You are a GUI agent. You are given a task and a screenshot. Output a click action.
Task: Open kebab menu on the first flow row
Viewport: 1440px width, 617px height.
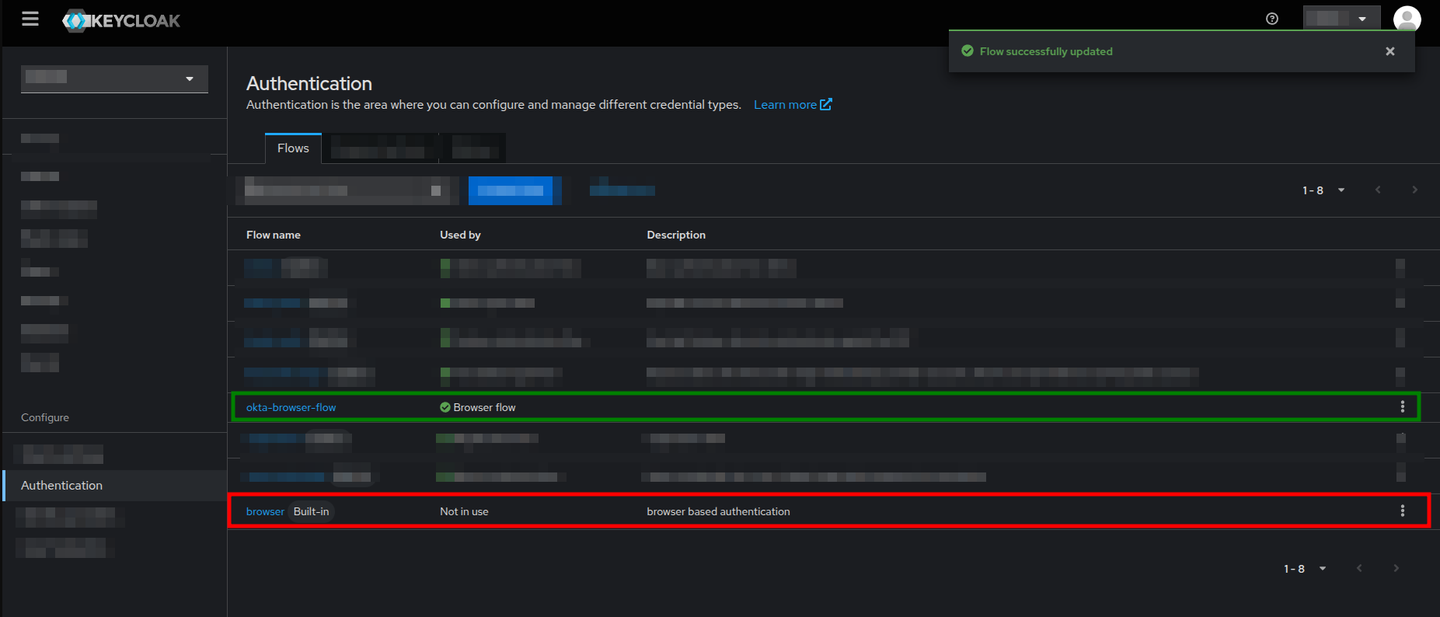(1402, 267)
